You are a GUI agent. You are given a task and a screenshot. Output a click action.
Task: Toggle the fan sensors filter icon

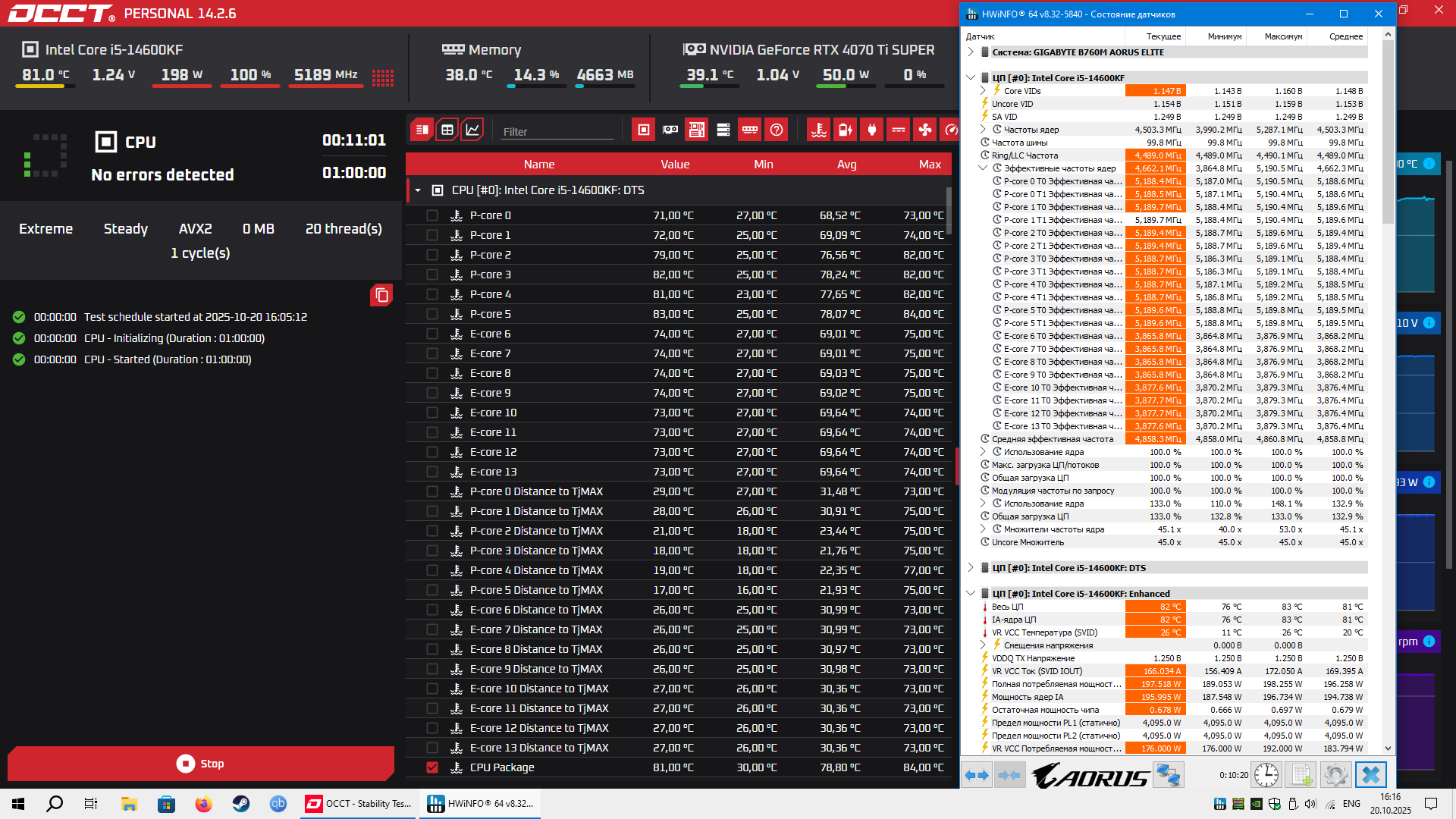925,130
